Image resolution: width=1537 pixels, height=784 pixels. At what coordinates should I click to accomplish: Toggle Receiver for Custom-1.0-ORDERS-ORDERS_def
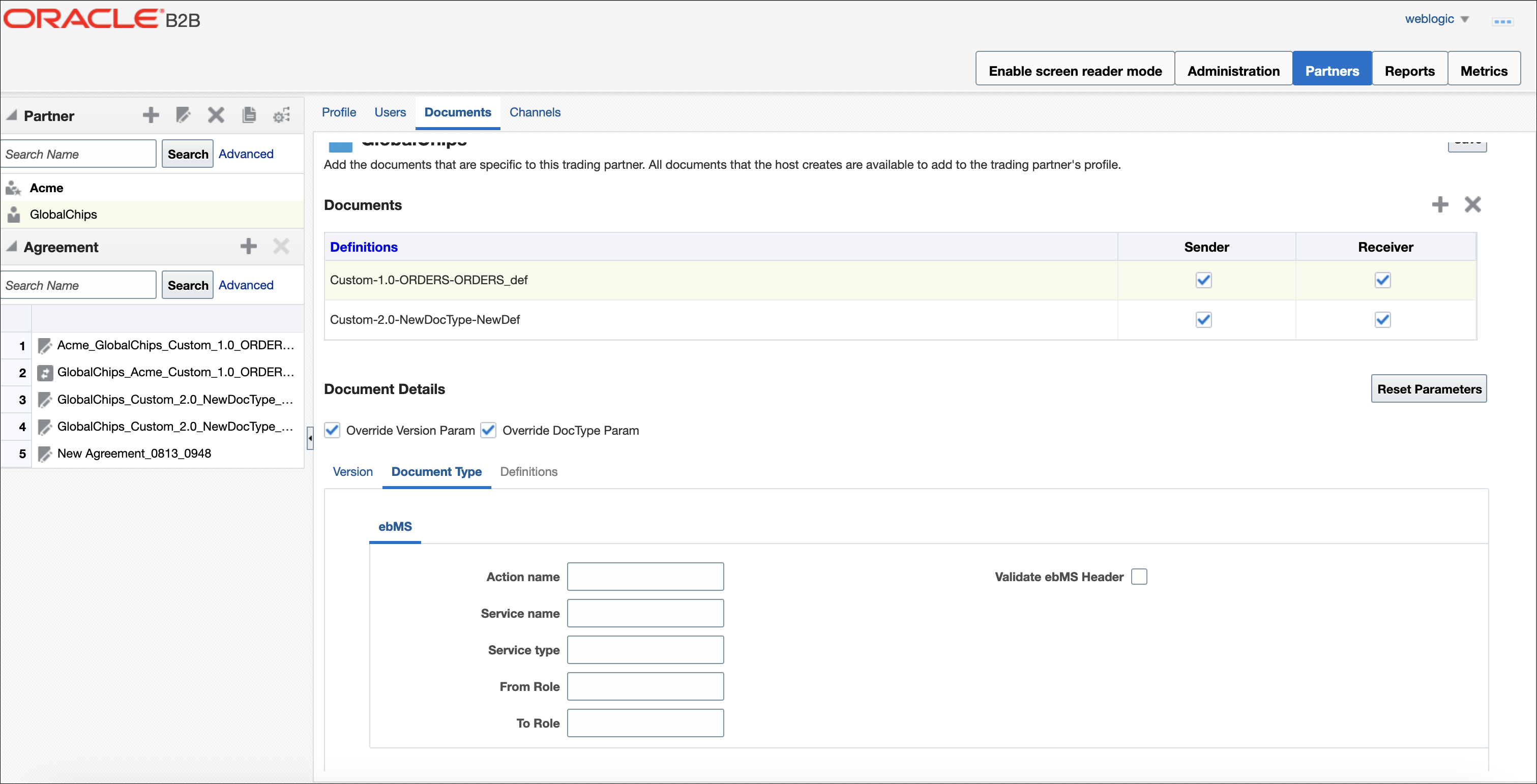[x=1382, y=280]
